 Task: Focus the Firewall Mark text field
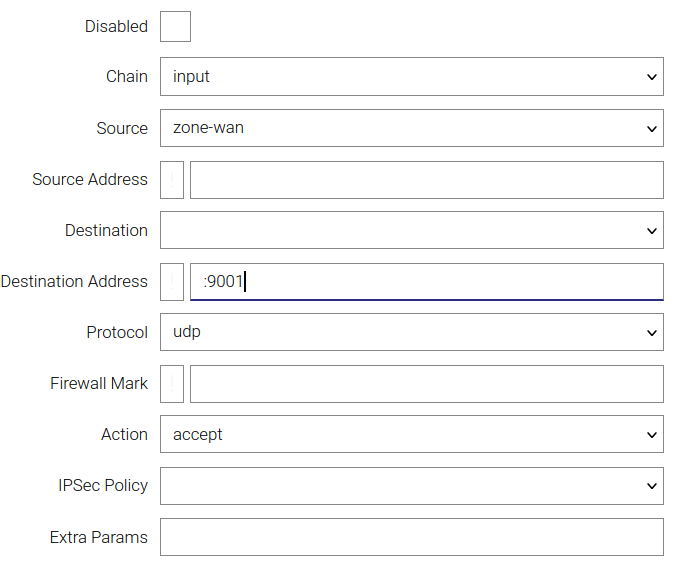point(426,384)
